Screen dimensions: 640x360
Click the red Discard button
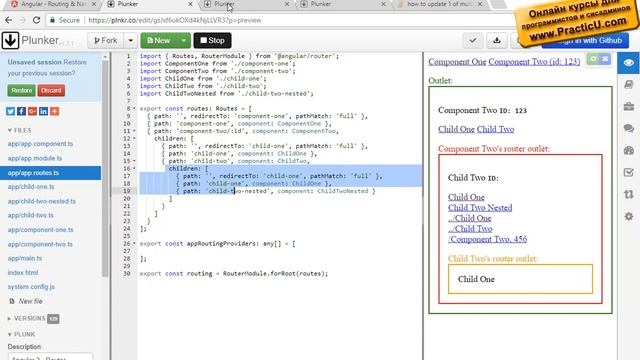point(51,90)
